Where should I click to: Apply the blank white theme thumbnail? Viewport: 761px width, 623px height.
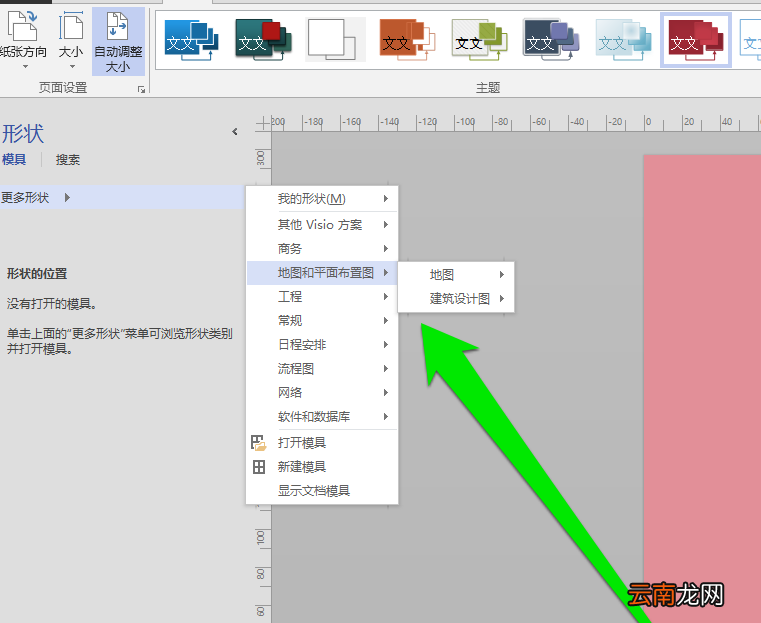coord(335,40)
